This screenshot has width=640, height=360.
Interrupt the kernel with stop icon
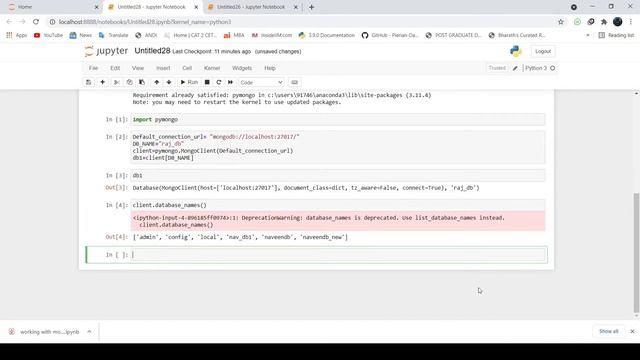(x=207, y=82)
